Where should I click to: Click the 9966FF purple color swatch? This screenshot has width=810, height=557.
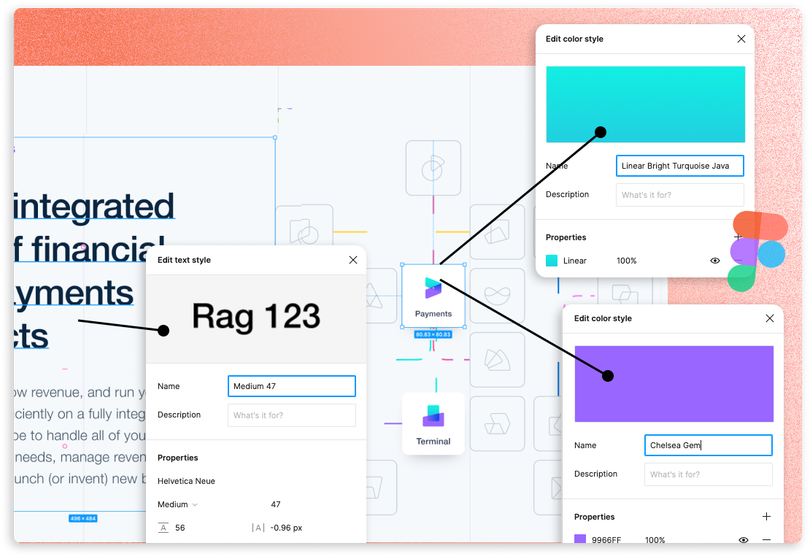click(x=580, y=539)
